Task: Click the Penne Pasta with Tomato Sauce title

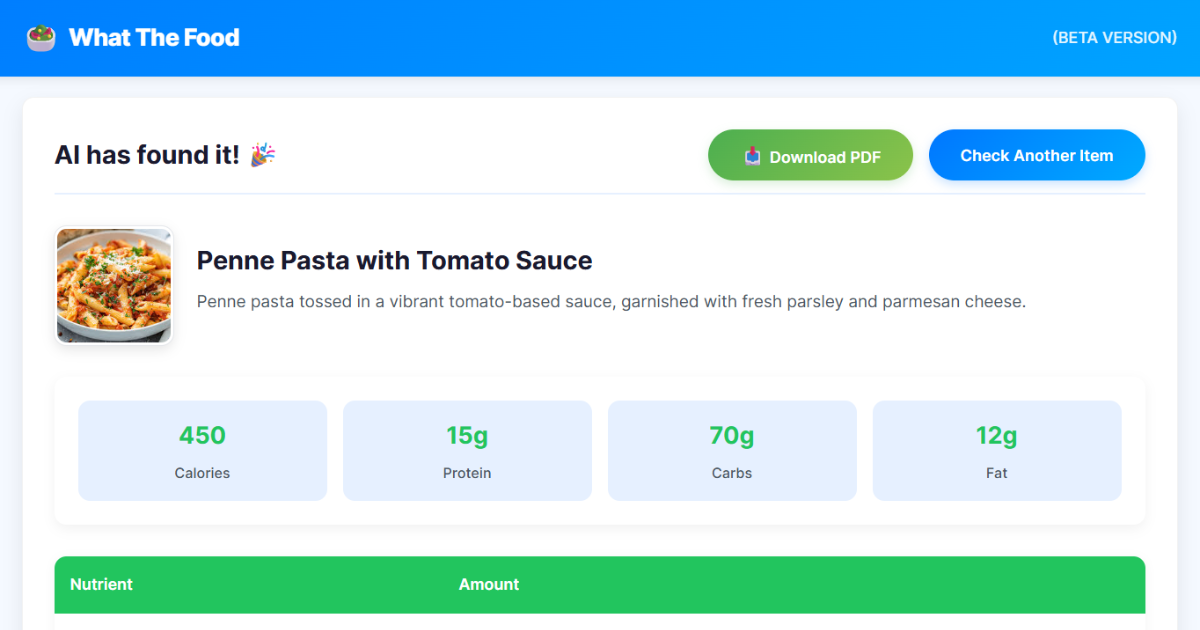Action: pyautogui.click(x=395, y=260)
